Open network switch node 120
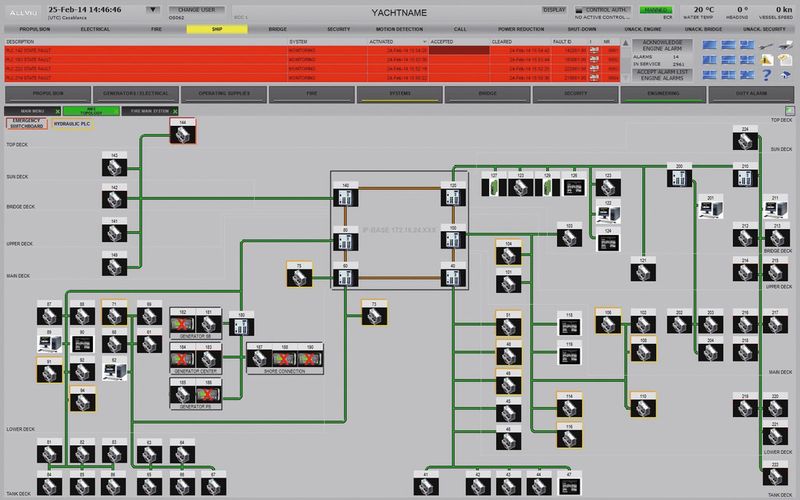 click(x=453, y=194)
